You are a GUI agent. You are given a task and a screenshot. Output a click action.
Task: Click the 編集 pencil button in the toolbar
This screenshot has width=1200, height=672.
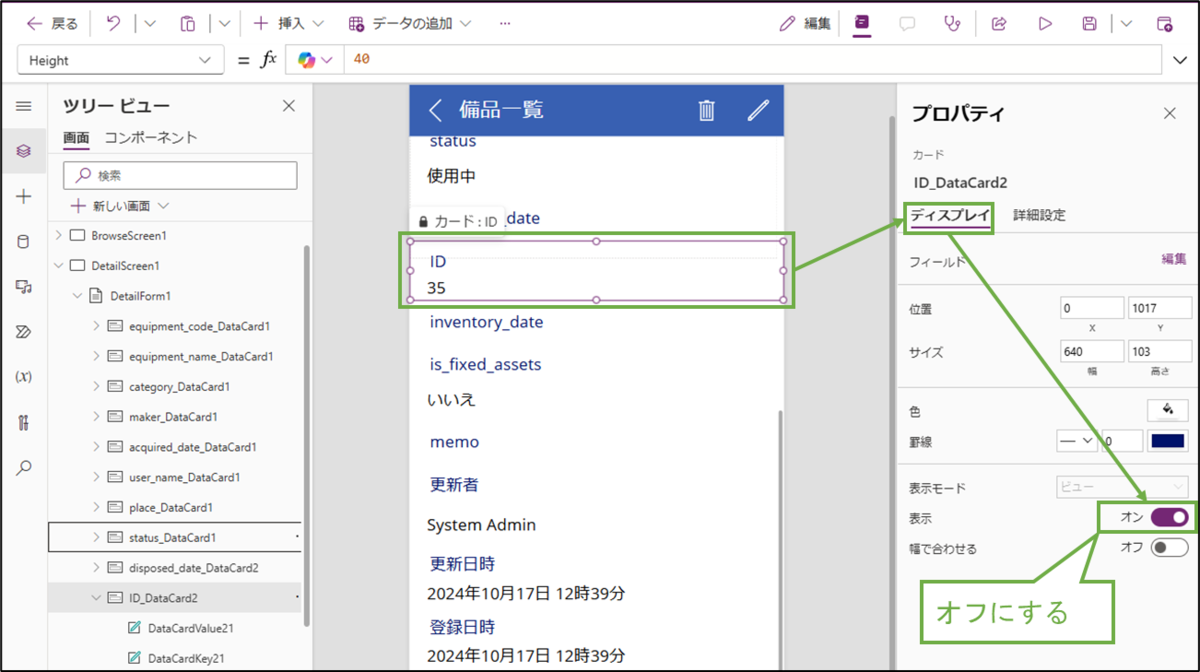805,23
